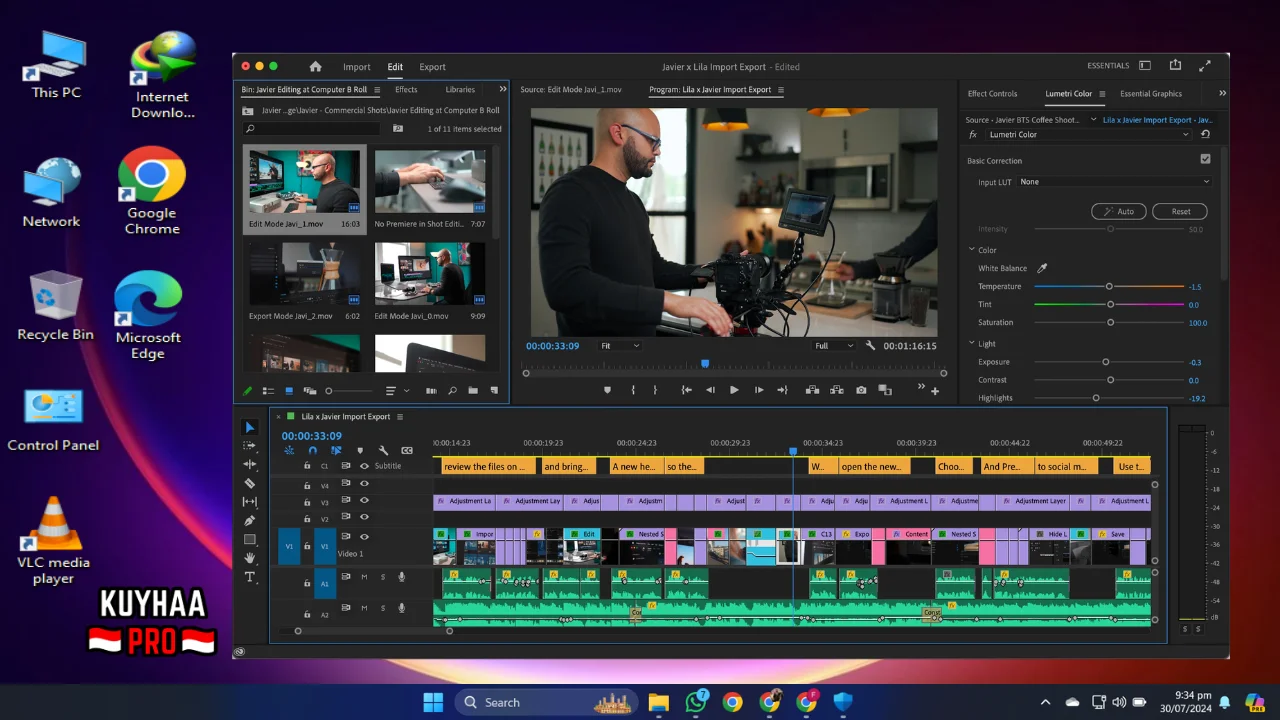Open the Fit zoom level dropdown
This screenshot has width=1280, height=720.
620,346
